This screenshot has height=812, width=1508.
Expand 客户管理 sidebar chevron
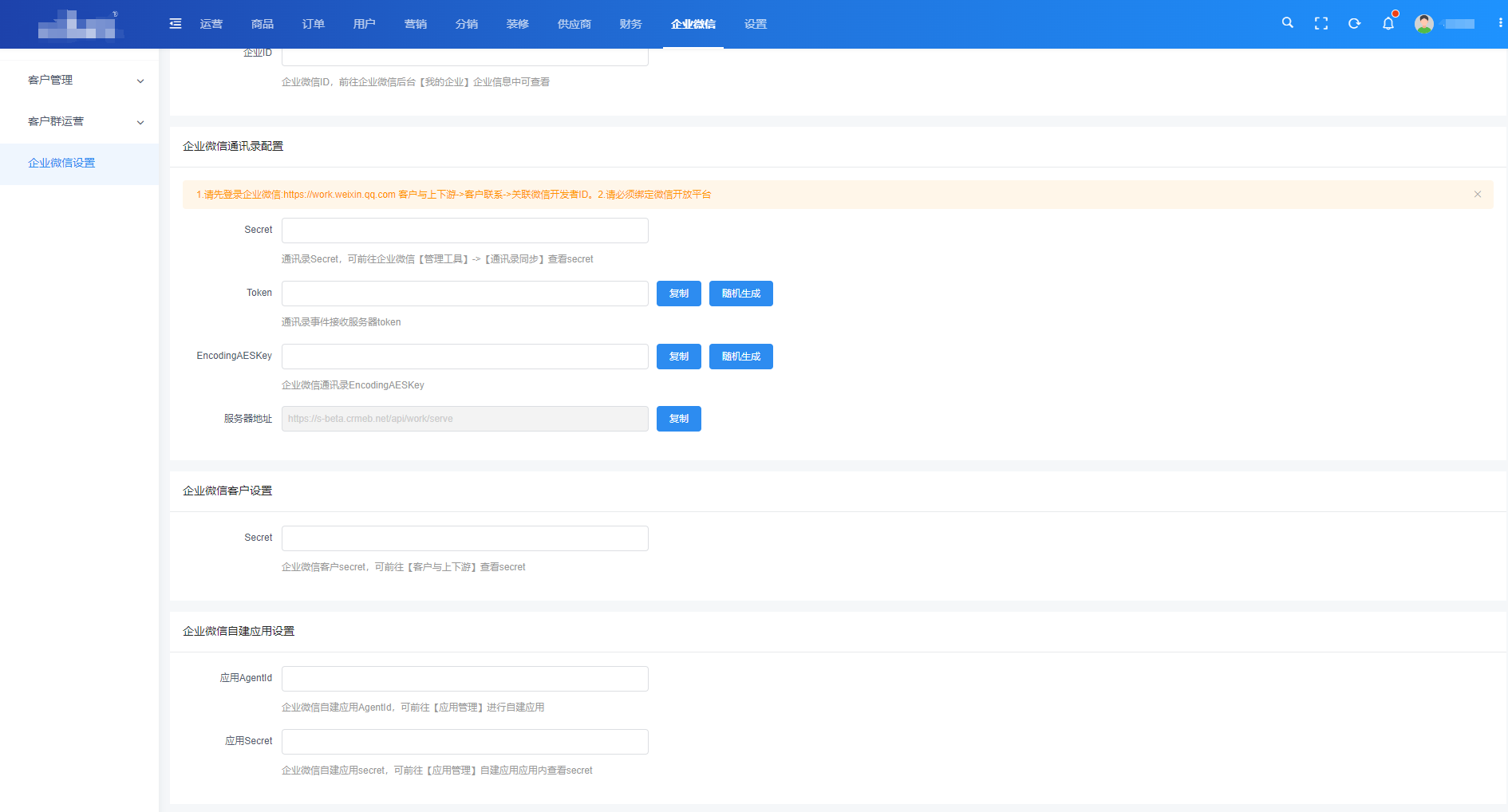(x=140, y=81)
